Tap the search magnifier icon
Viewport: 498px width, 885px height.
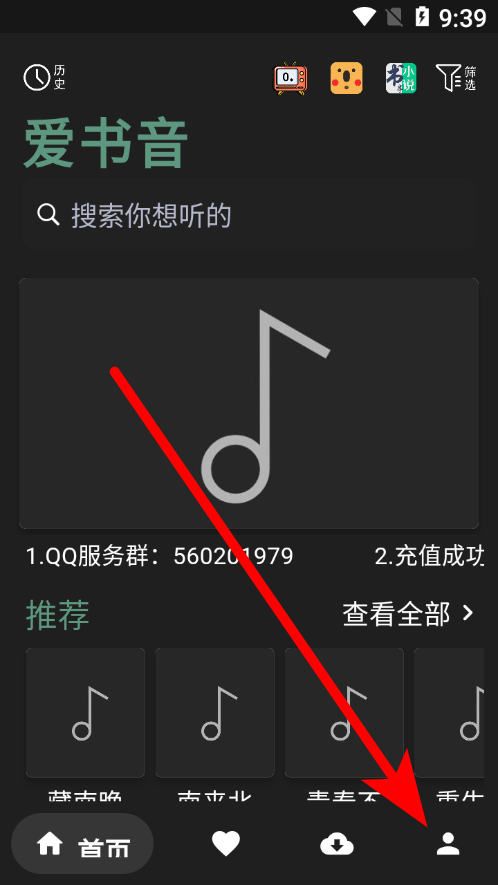(48, 215)
